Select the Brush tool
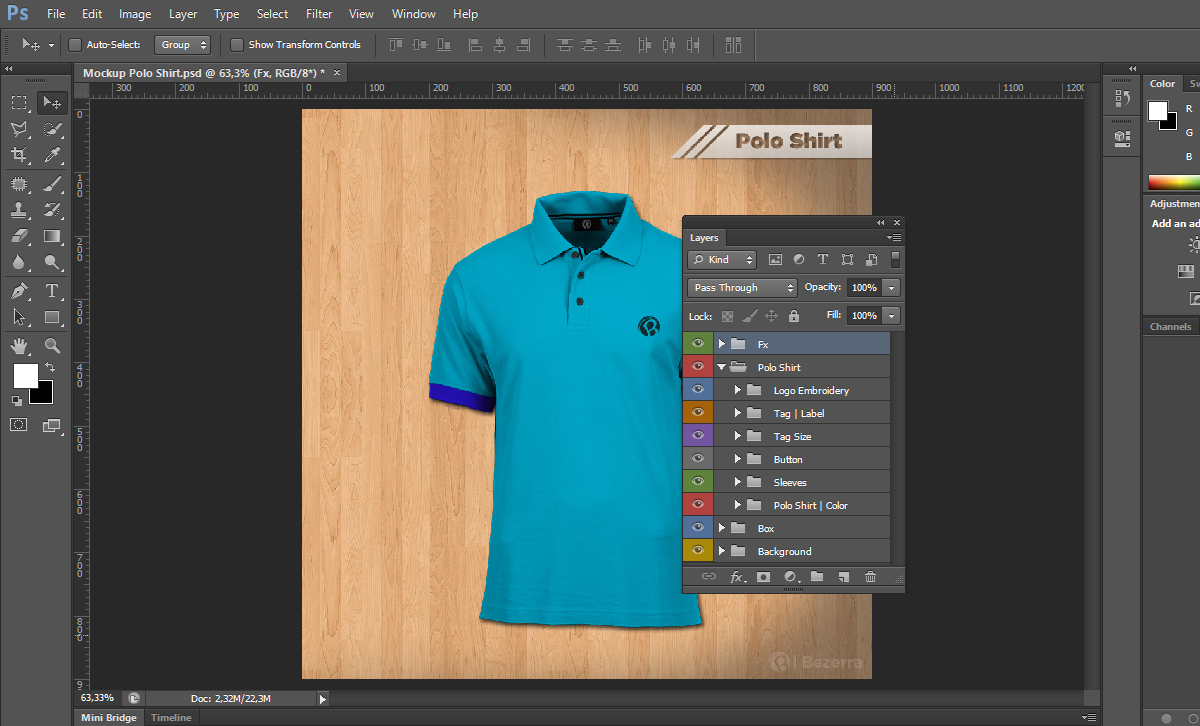 coord(52,184)
